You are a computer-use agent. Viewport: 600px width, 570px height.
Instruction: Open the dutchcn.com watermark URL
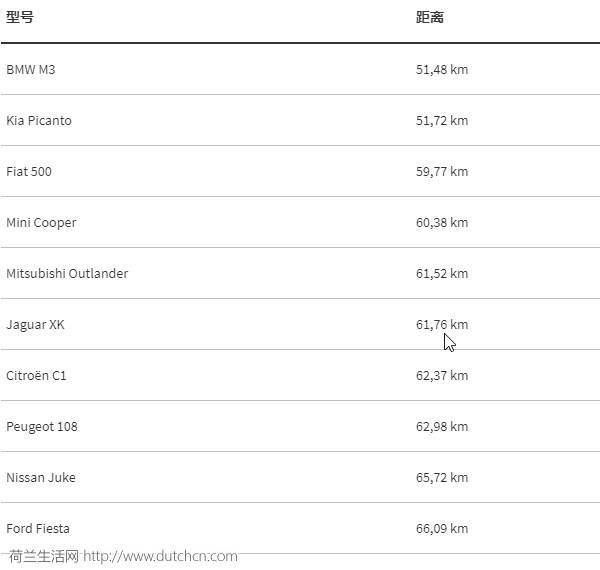pos(160,556)
